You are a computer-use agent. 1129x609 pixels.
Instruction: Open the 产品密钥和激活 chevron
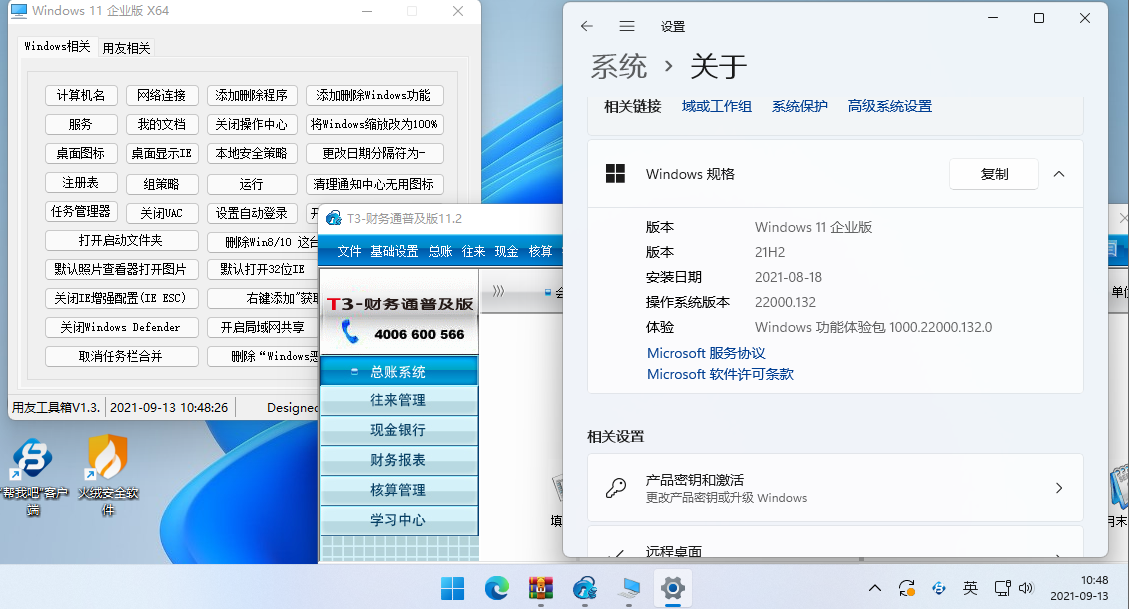[1059, 488]
